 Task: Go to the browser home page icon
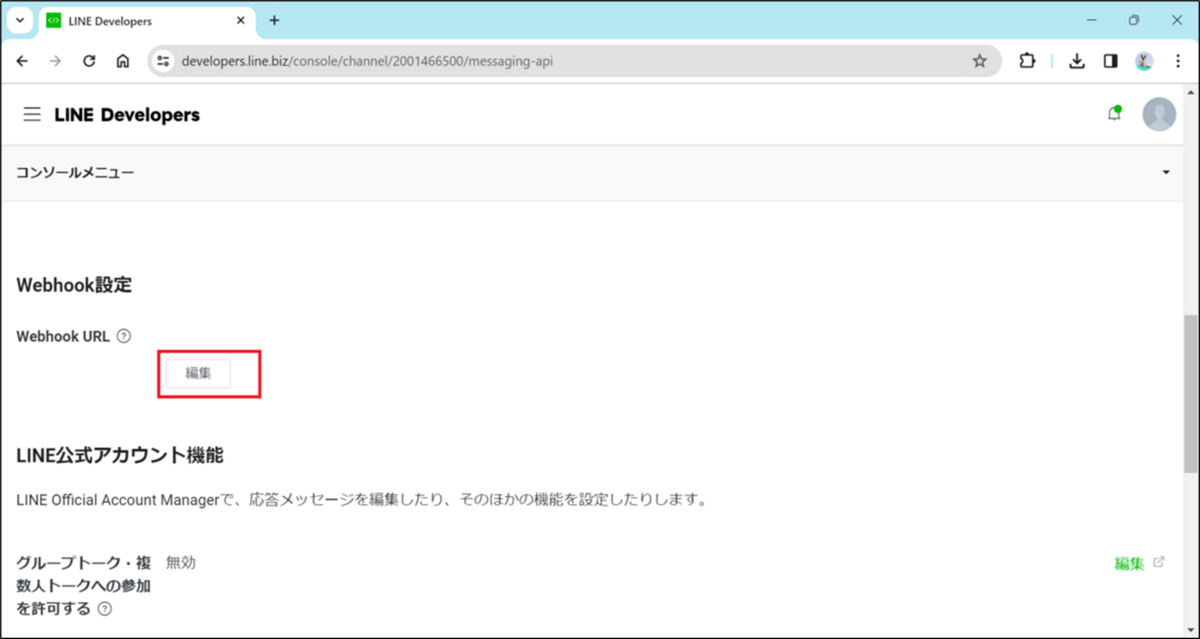click(122, 61)
